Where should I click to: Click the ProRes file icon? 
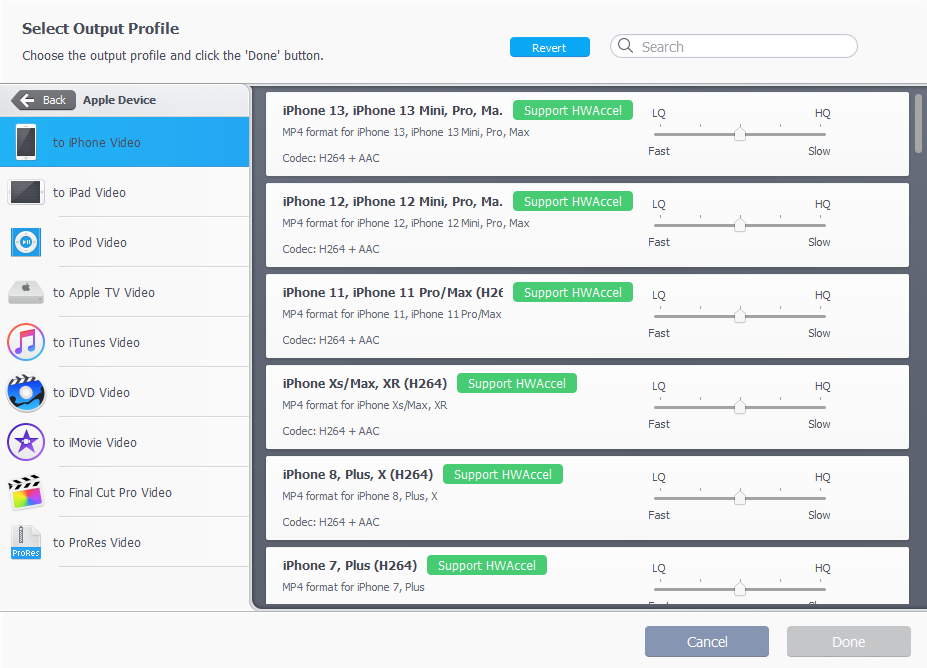coord(26,542)
